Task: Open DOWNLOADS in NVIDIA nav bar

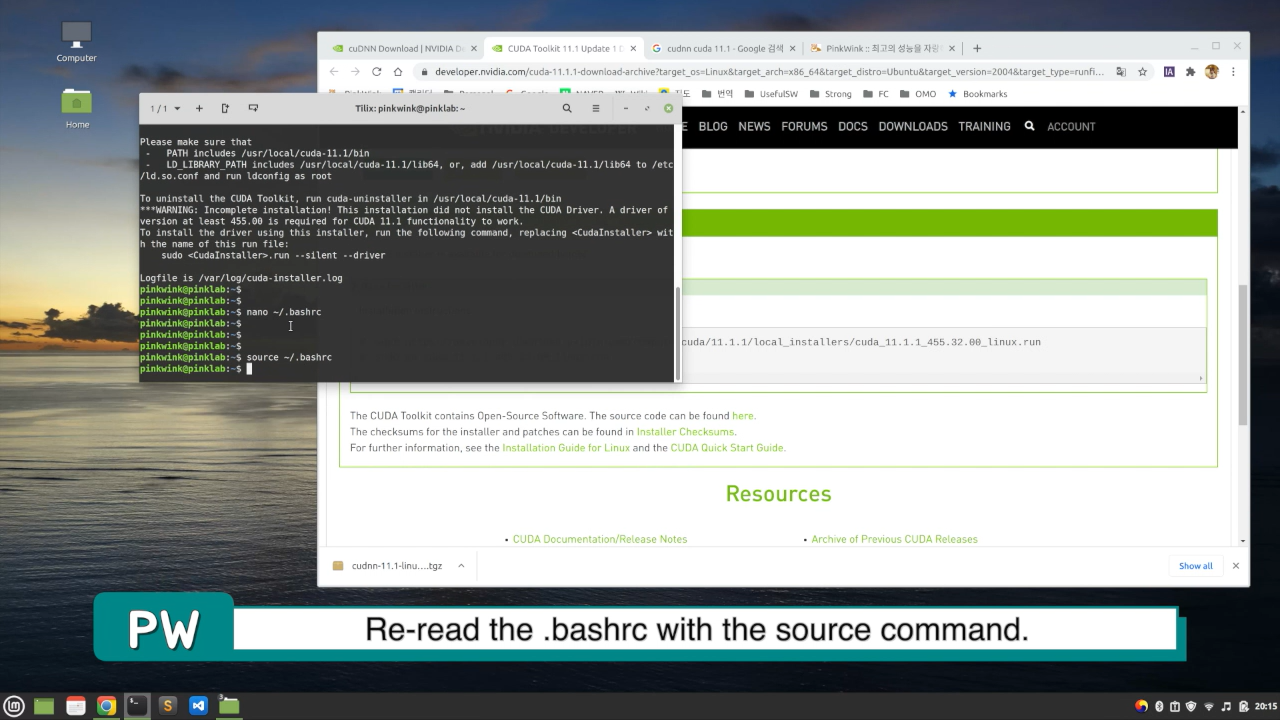Action: coord(913,126)
